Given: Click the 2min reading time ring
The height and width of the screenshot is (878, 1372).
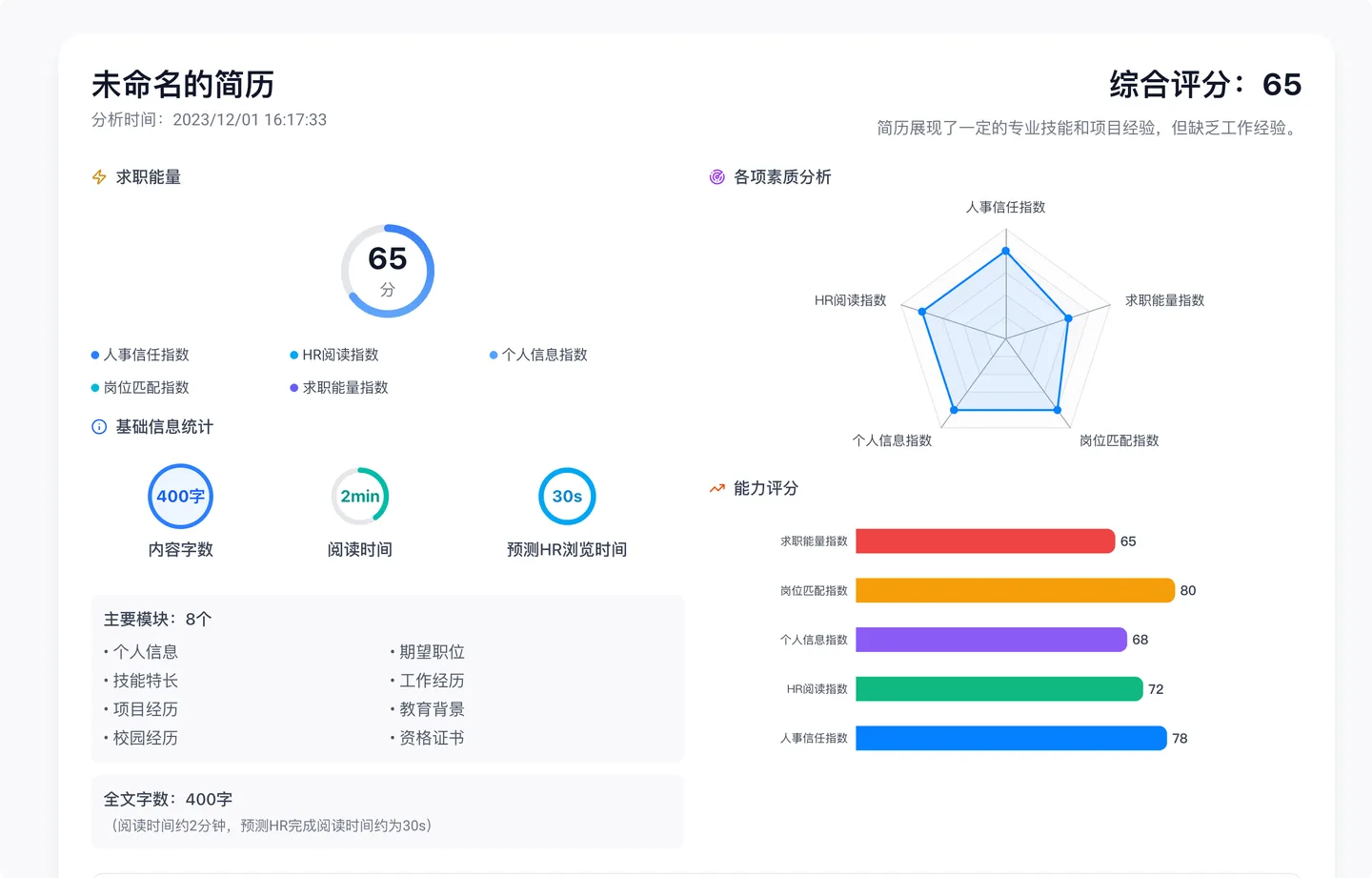Looking at the screenshot, I should tap(360, 496).
